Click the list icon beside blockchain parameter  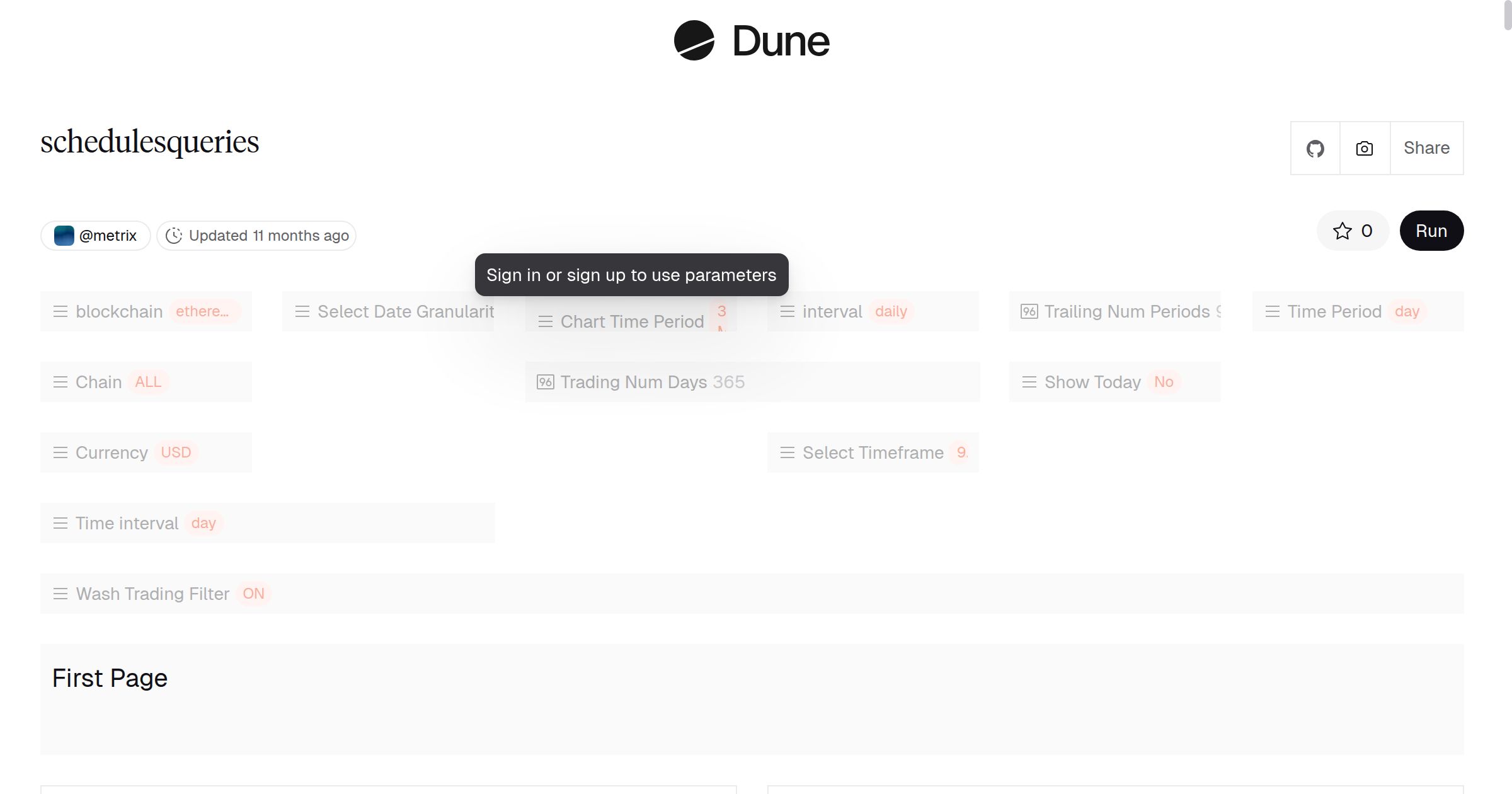tap(60, 311)
